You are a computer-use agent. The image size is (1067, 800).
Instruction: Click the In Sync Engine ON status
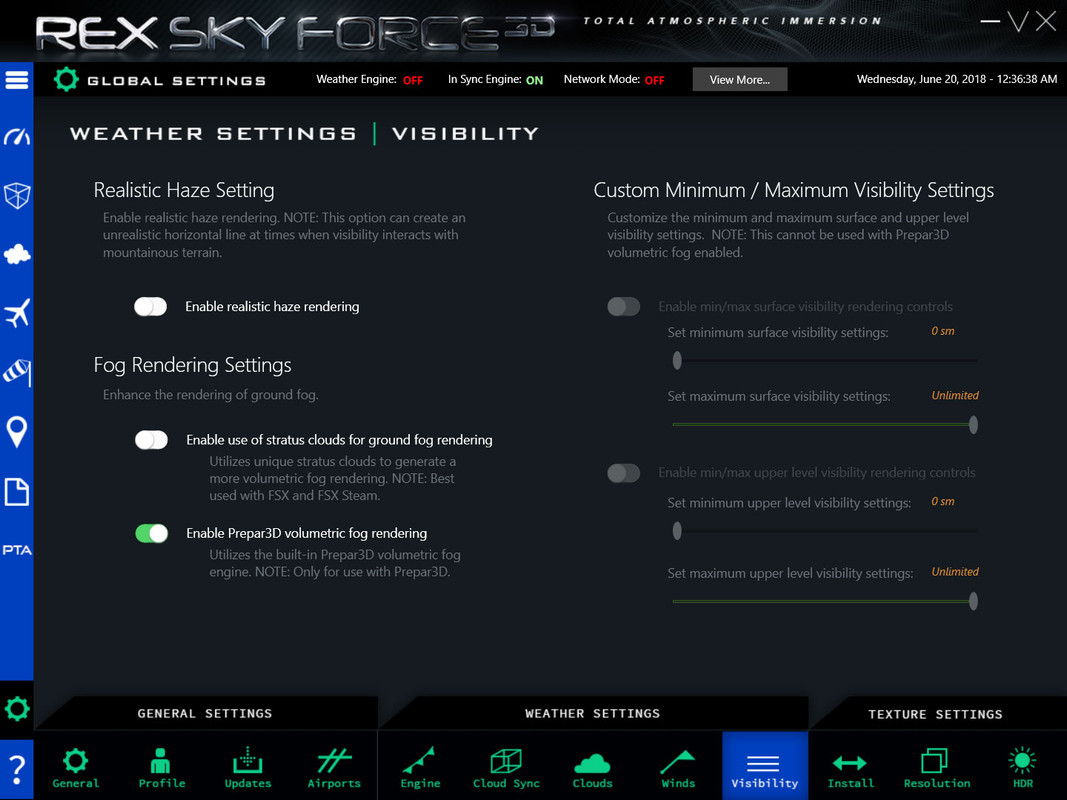point(534,80)
